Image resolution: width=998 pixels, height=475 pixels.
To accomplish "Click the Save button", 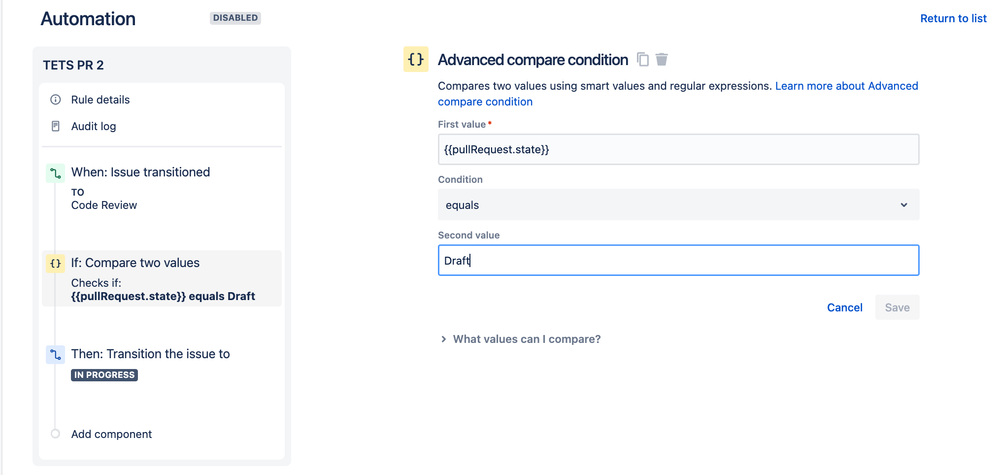I will point(897,308).
